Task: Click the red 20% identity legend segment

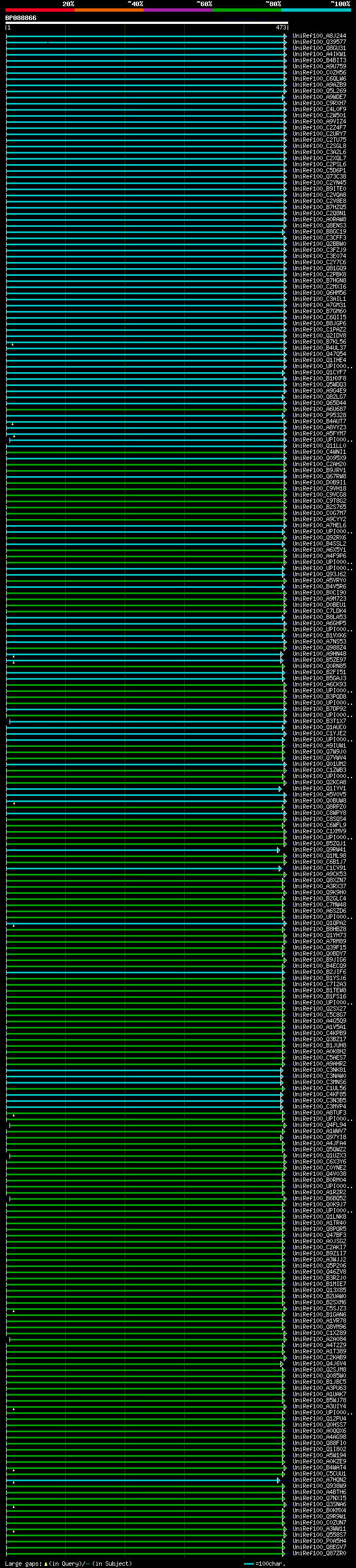Action: point(39,10)
